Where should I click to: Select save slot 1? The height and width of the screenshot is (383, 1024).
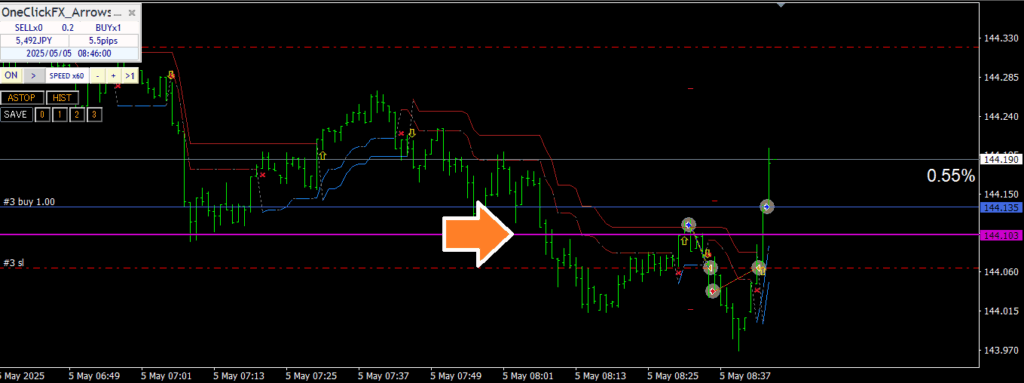pos(59,114)
